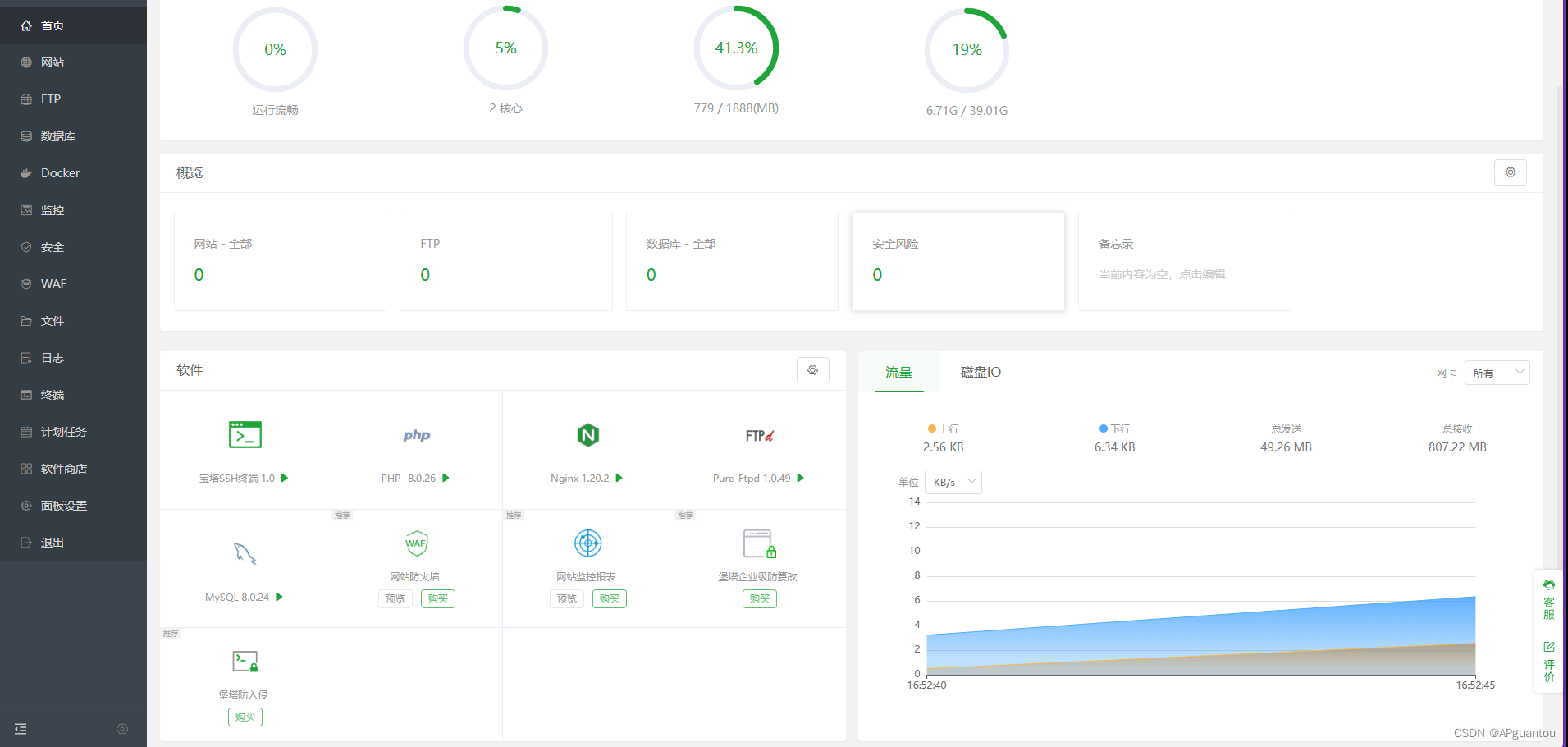Open the PHP 8.0.26 software icon
Viewport: 1568px width, 747px height.
pos(417,435)
